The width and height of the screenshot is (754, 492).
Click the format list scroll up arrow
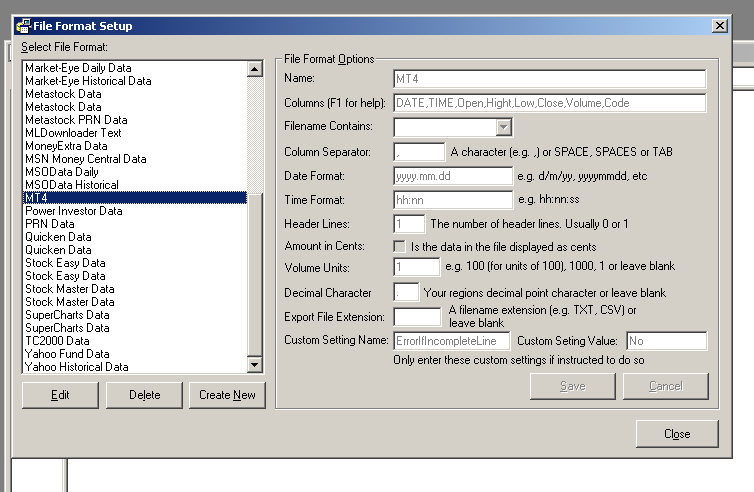click(x=254, y=69)
